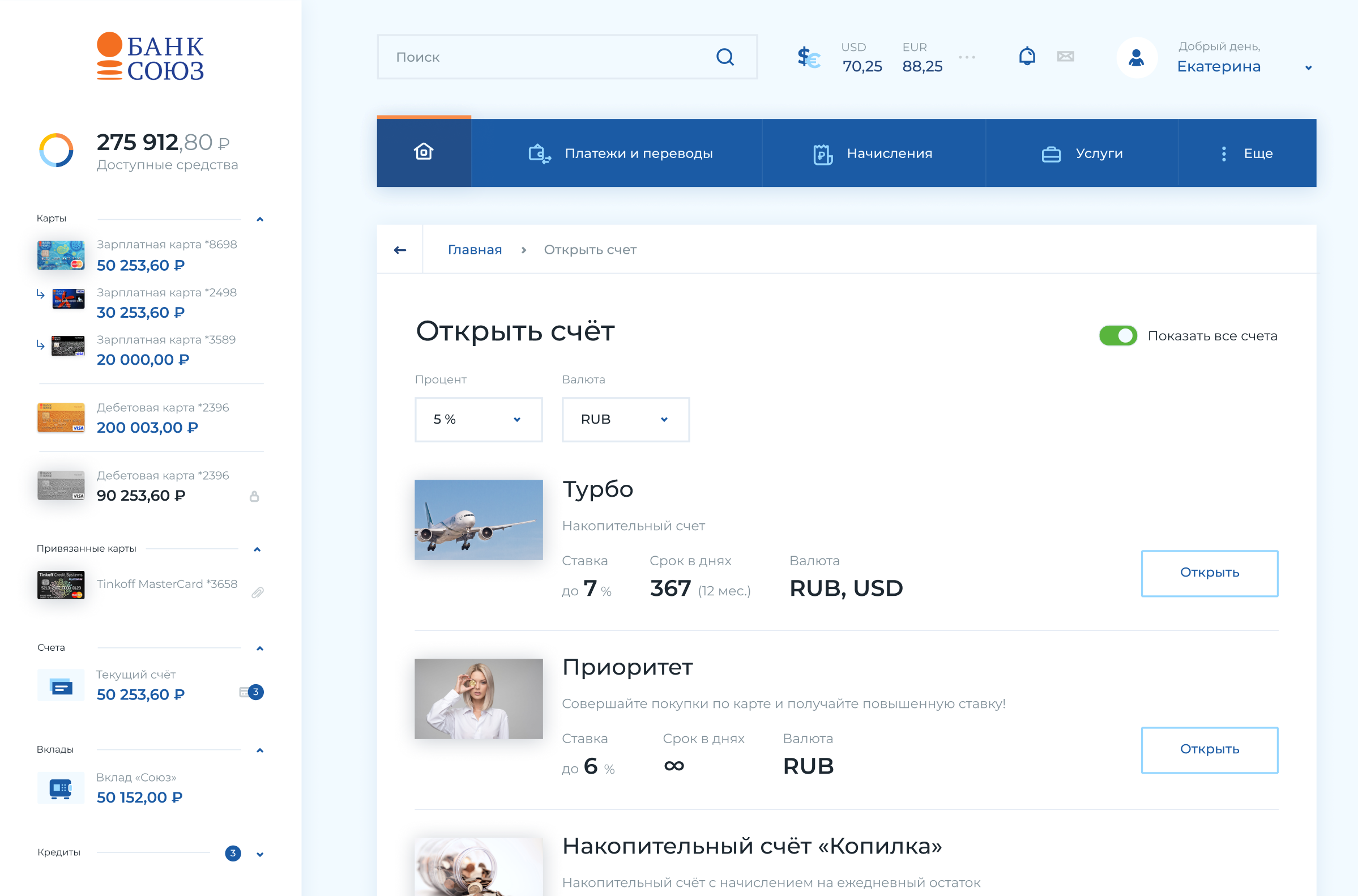The height and width of the screenshot is (896, 1358).
Task: Open currency exchange rates icon
Action: (809, 57)
